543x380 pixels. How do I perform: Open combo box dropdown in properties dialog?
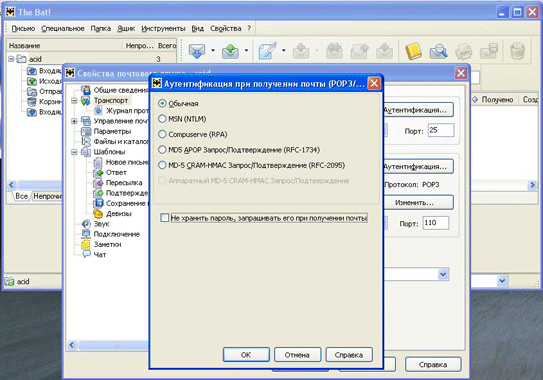click(x=443, y=274)
